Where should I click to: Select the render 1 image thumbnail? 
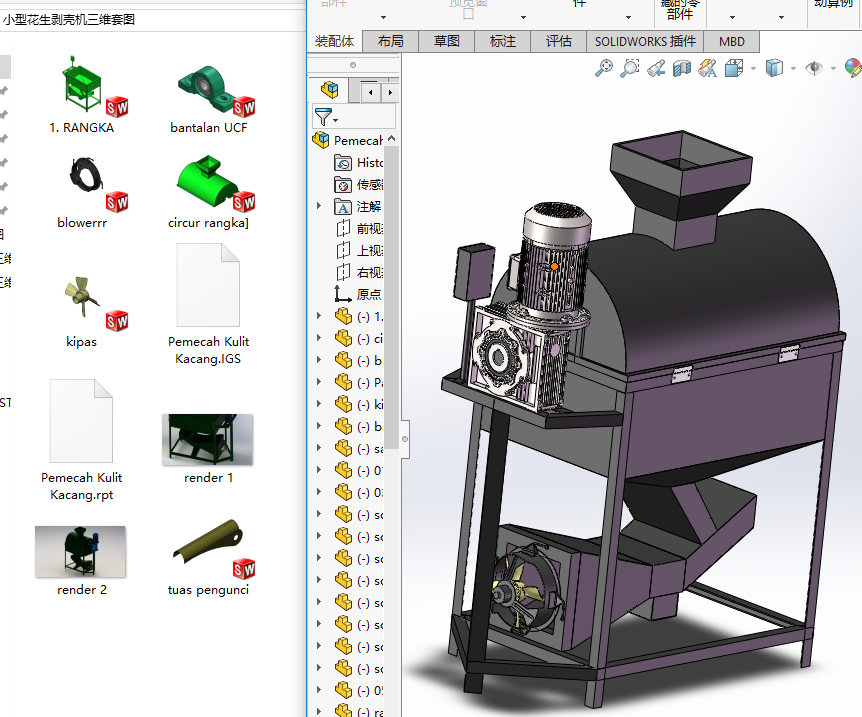[x=207, y=439]
